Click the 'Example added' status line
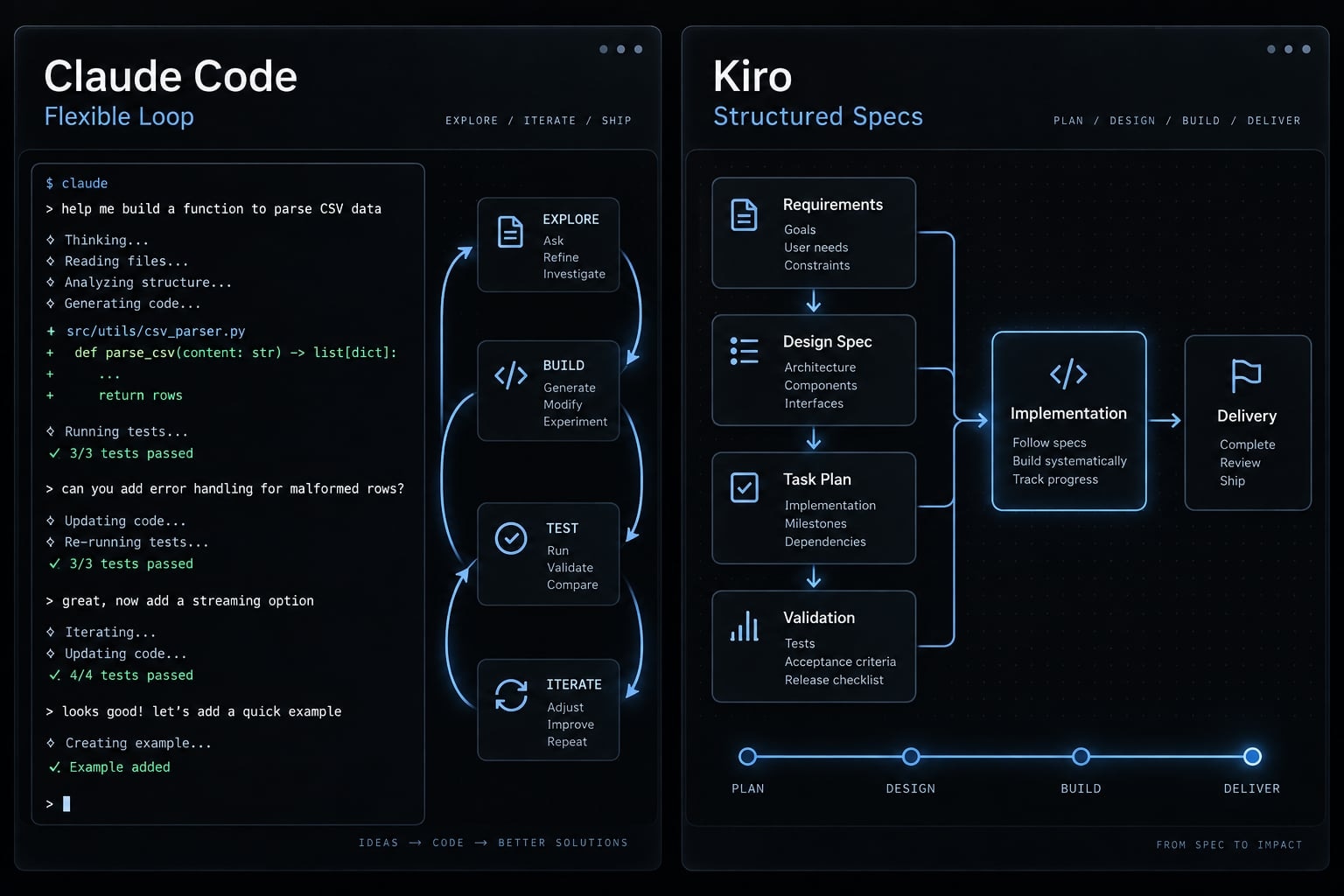The image size is (1344, 896). [110, 766]
